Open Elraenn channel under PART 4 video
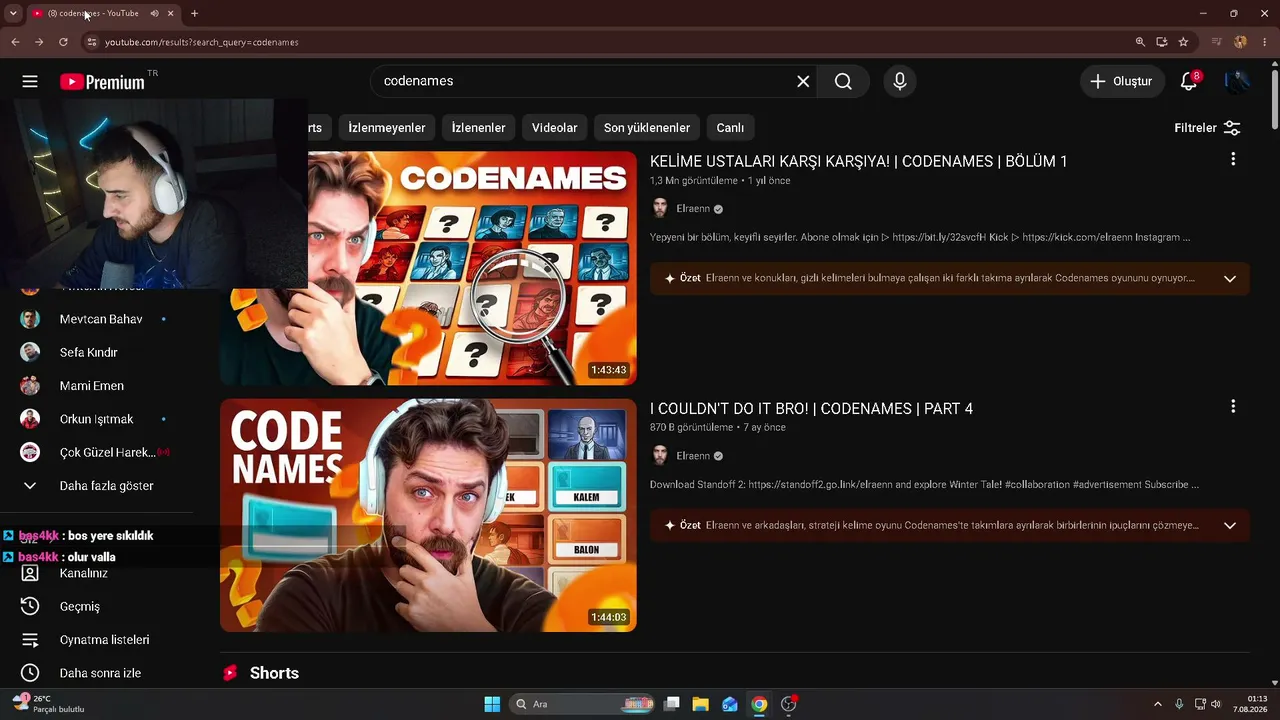The width and height of the screenshot is (1280, 720). pyautogui.click(x=693, y=456)
